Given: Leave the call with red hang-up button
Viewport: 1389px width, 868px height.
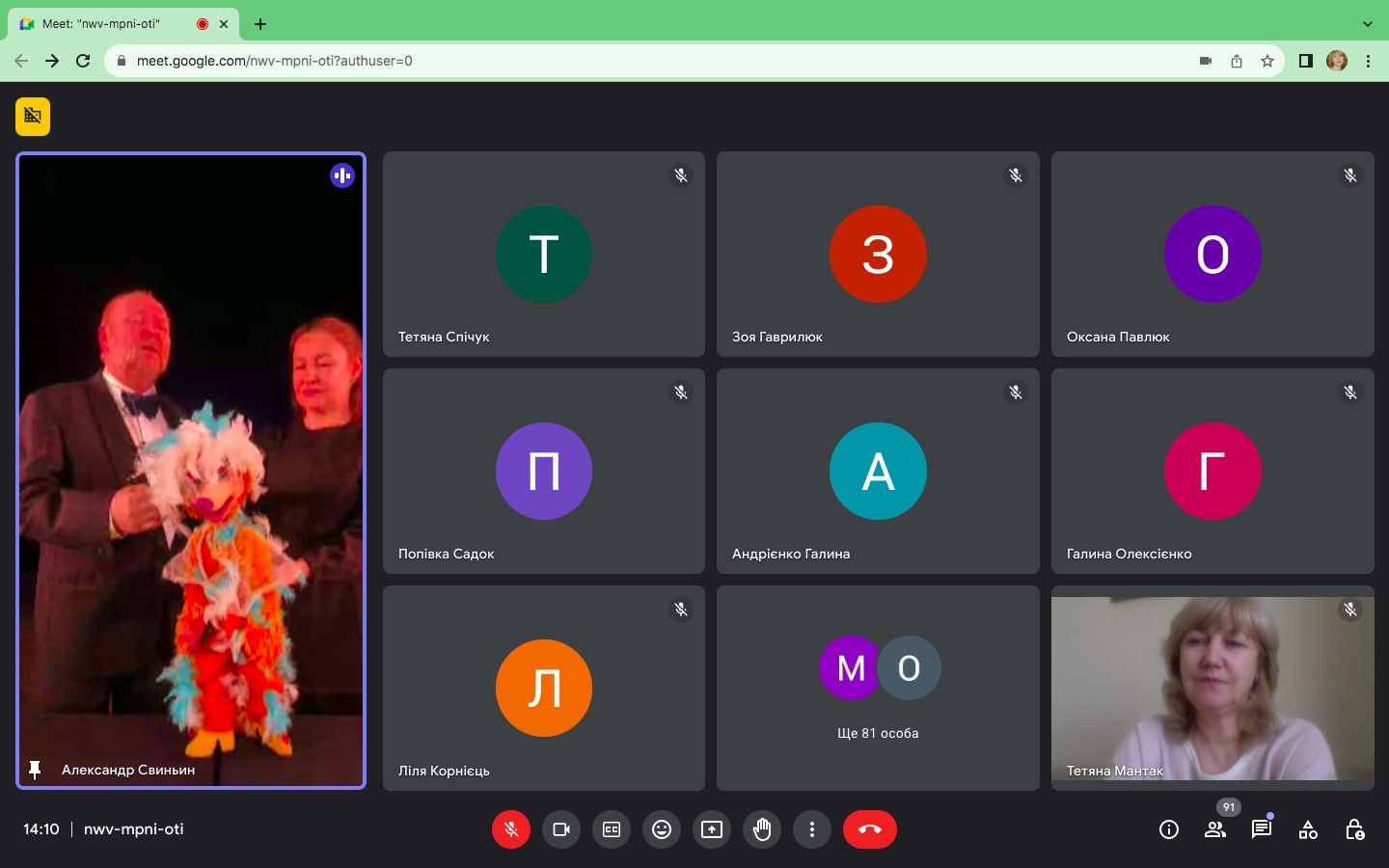Looking at the screenshot, I should 870,829.
